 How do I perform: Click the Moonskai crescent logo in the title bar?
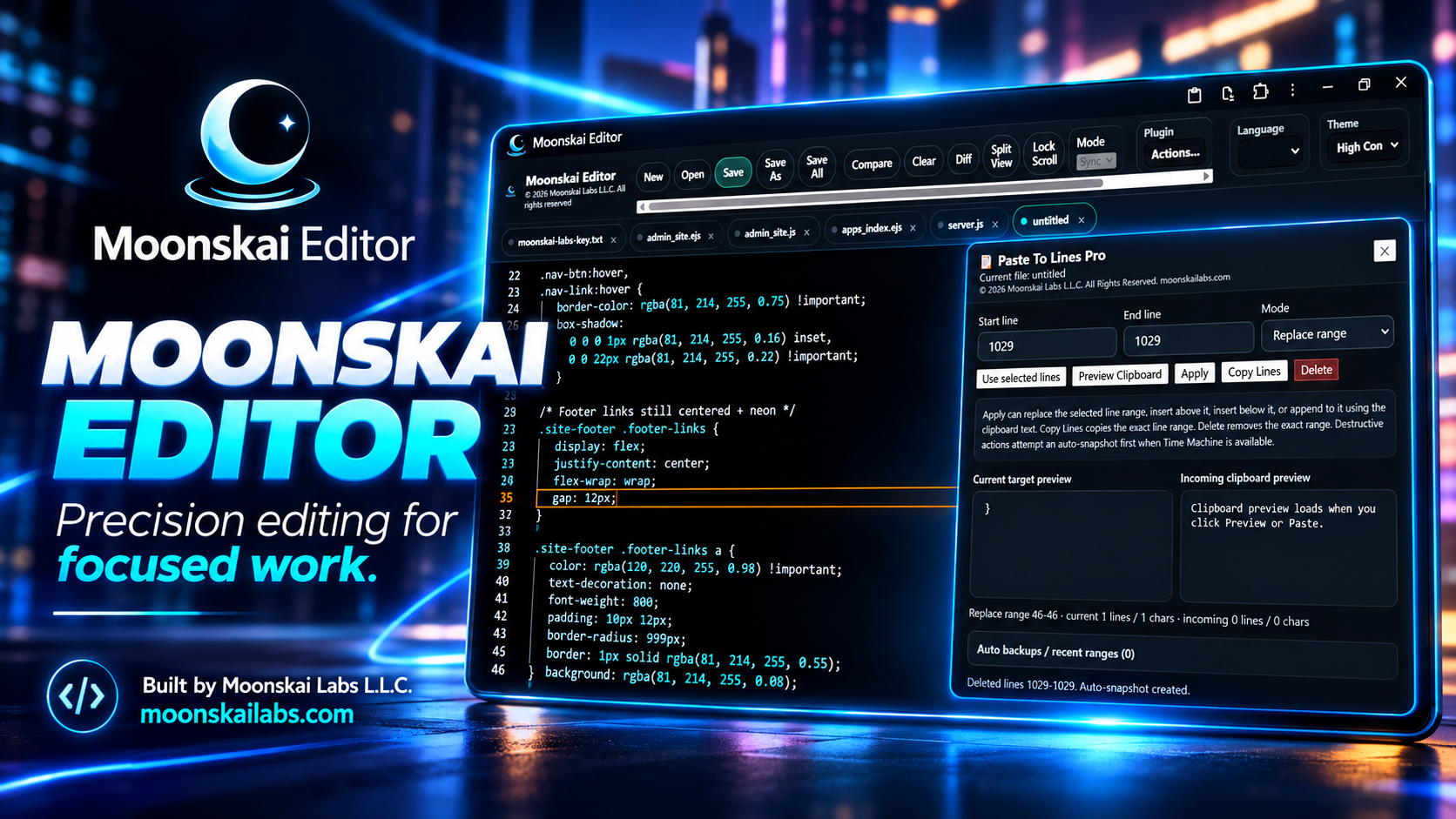[x=516, y=144]
